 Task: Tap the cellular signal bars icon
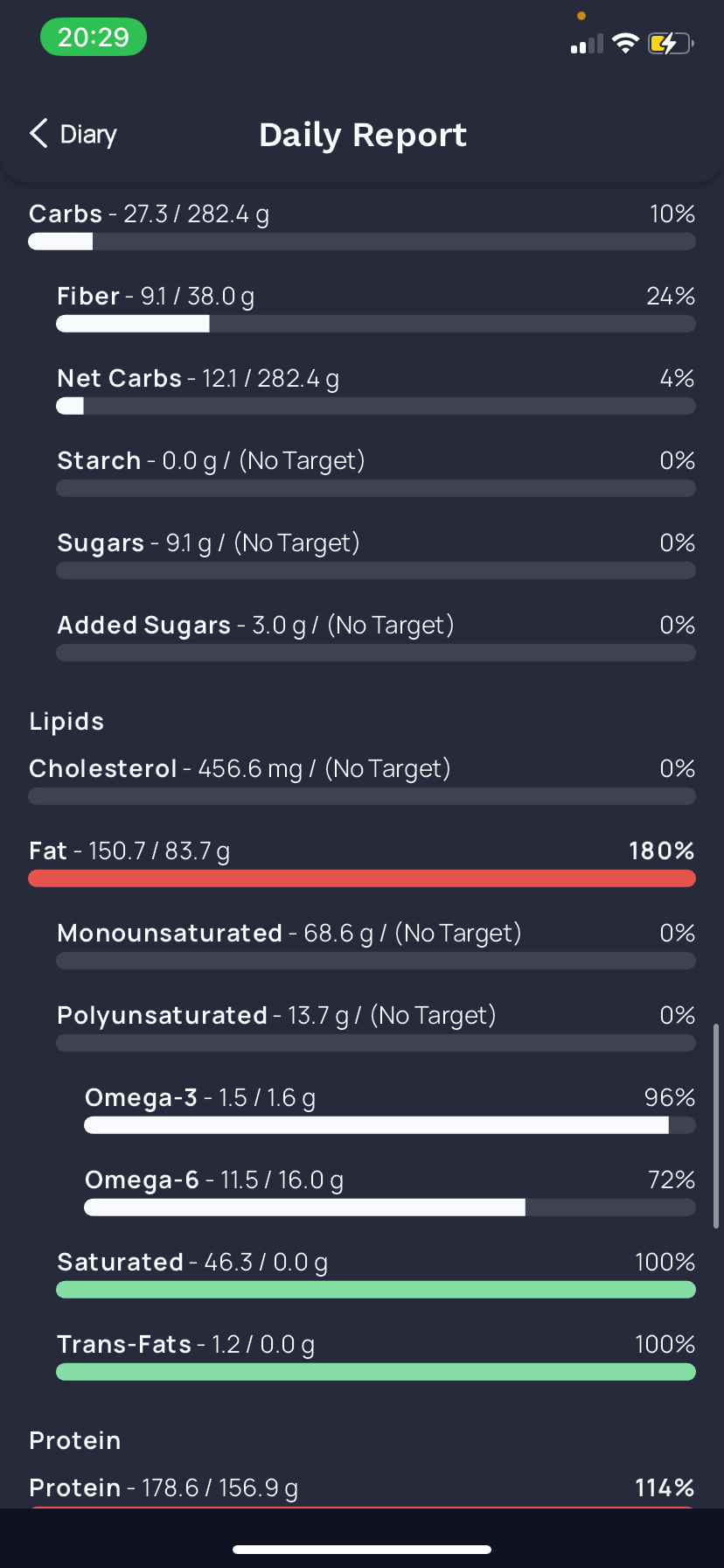[x=587, y=44]
